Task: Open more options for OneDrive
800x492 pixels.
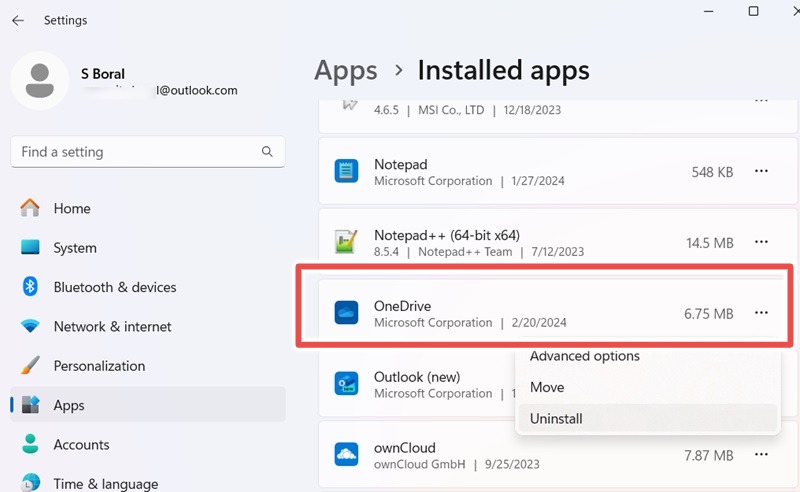Action: pos(761,312)
